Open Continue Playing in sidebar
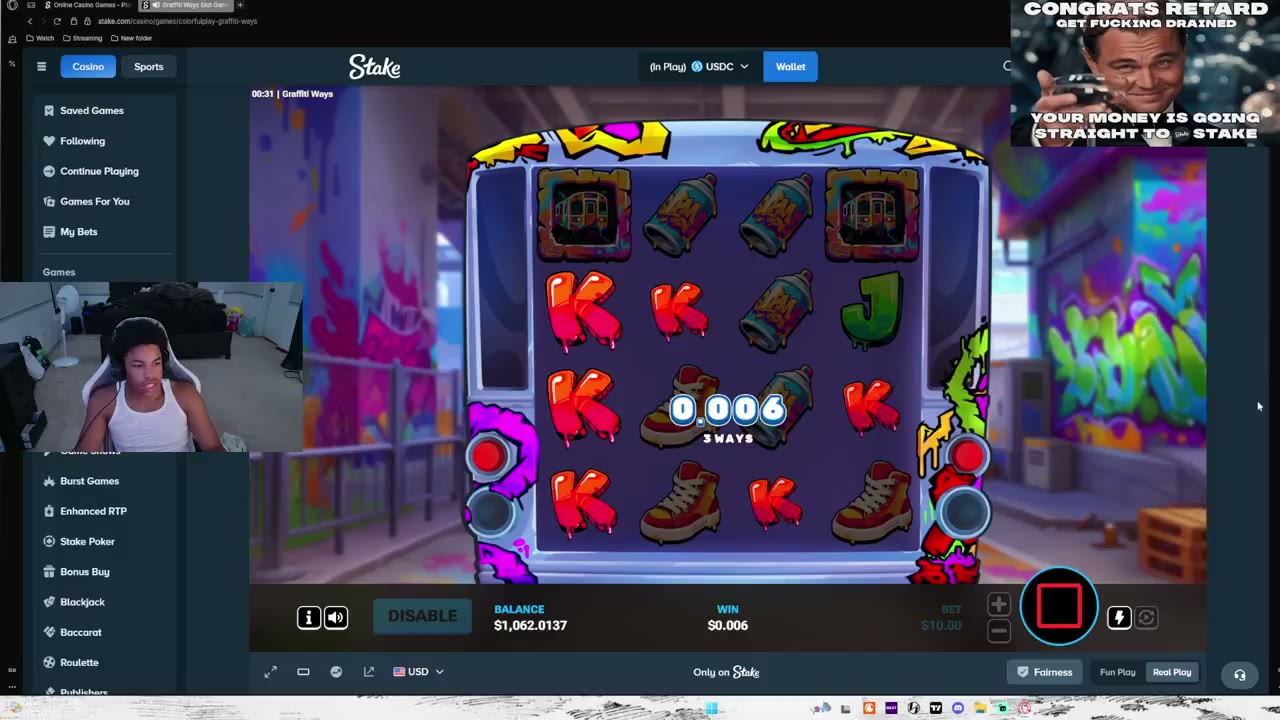Screen dimensions: 1280x720 click(104, 171)
